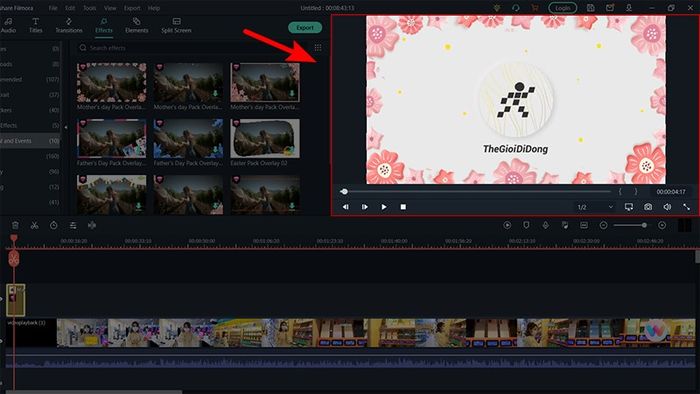Click the shopping cart icon
The width and height of the screenshot is (700, 394).
pos(534,8)
